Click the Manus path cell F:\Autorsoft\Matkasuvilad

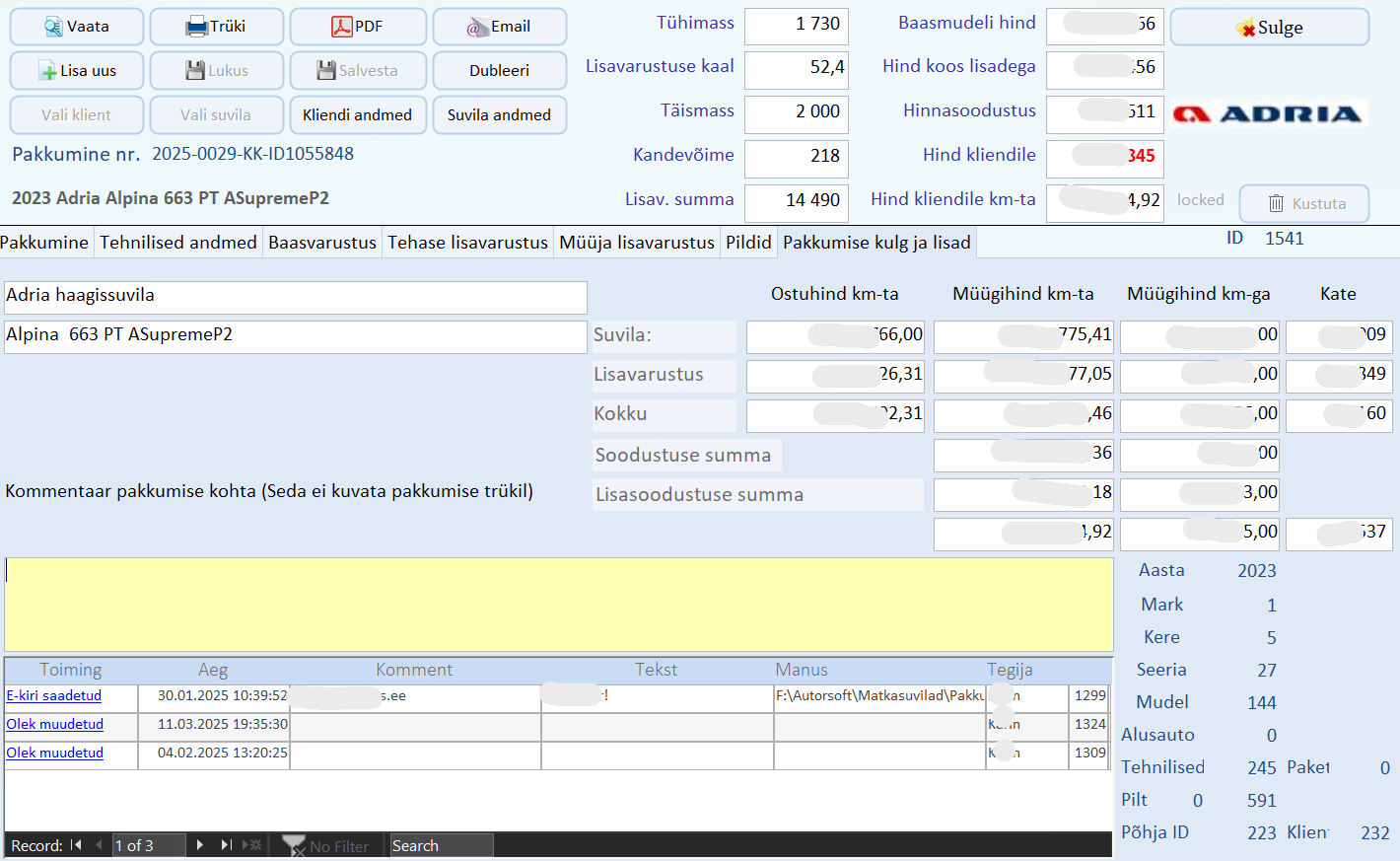click(879, 696)
